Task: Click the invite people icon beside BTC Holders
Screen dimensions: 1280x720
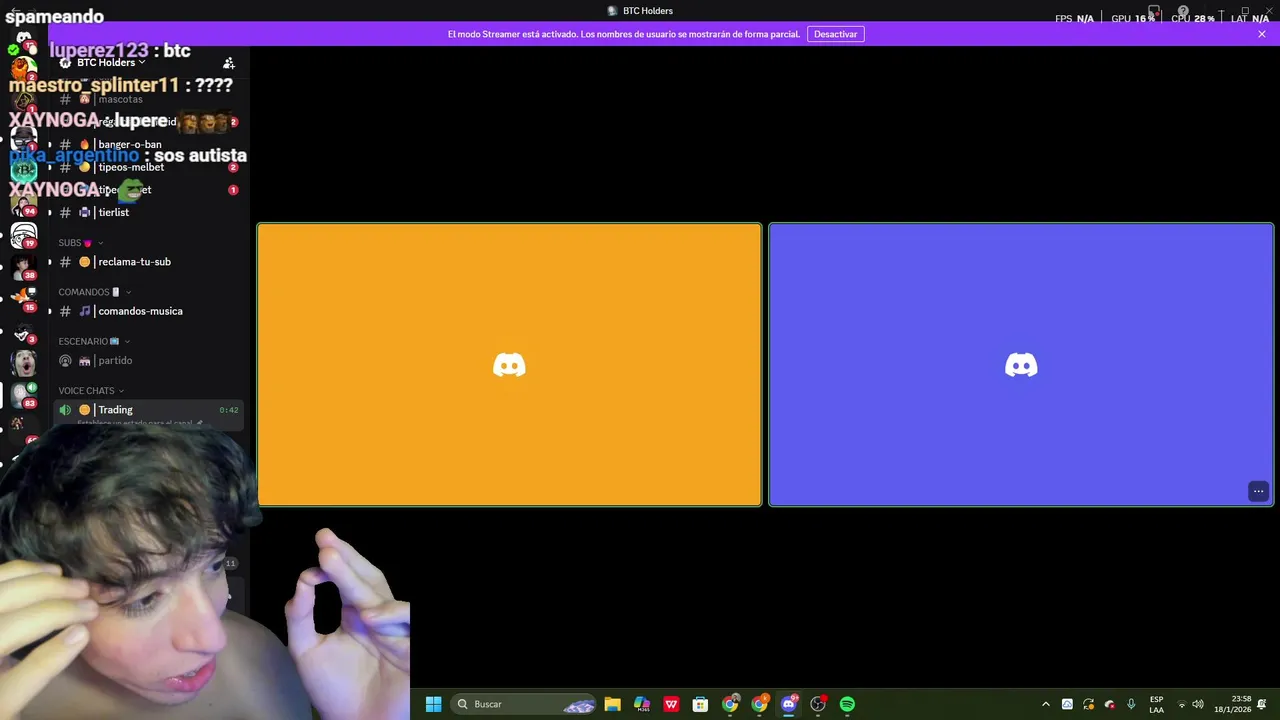Action: [229, 63]
